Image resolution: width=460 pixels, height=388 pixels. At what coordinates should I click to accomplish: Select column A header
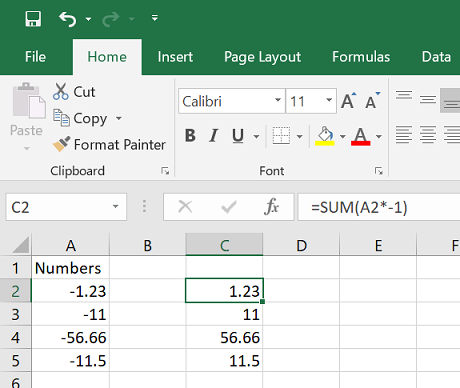coord(71,246)
